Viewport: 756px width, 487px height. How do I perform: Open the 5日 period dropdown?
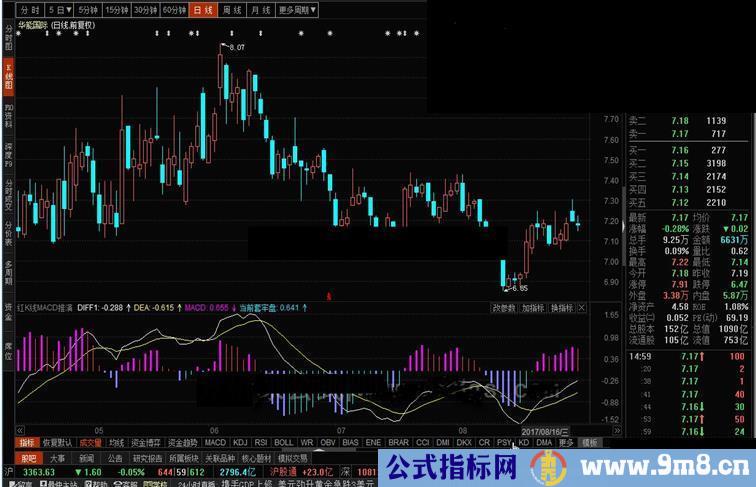(67, 9)
